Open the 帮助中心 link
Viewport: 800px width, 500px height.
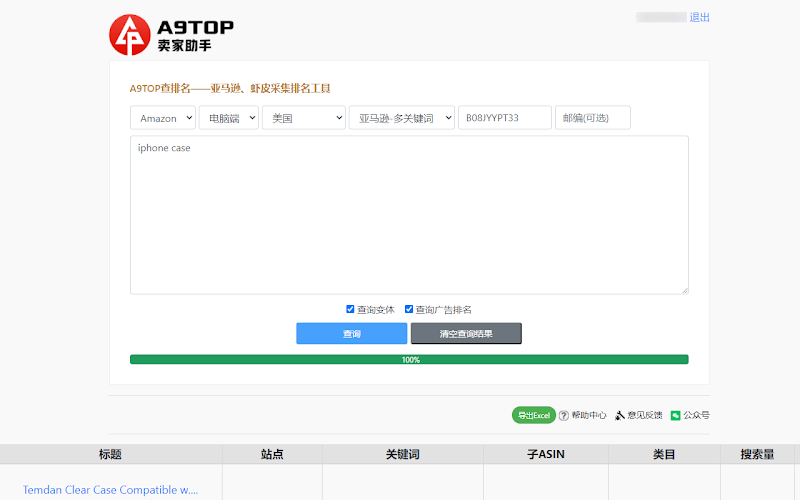pos(589,415)
